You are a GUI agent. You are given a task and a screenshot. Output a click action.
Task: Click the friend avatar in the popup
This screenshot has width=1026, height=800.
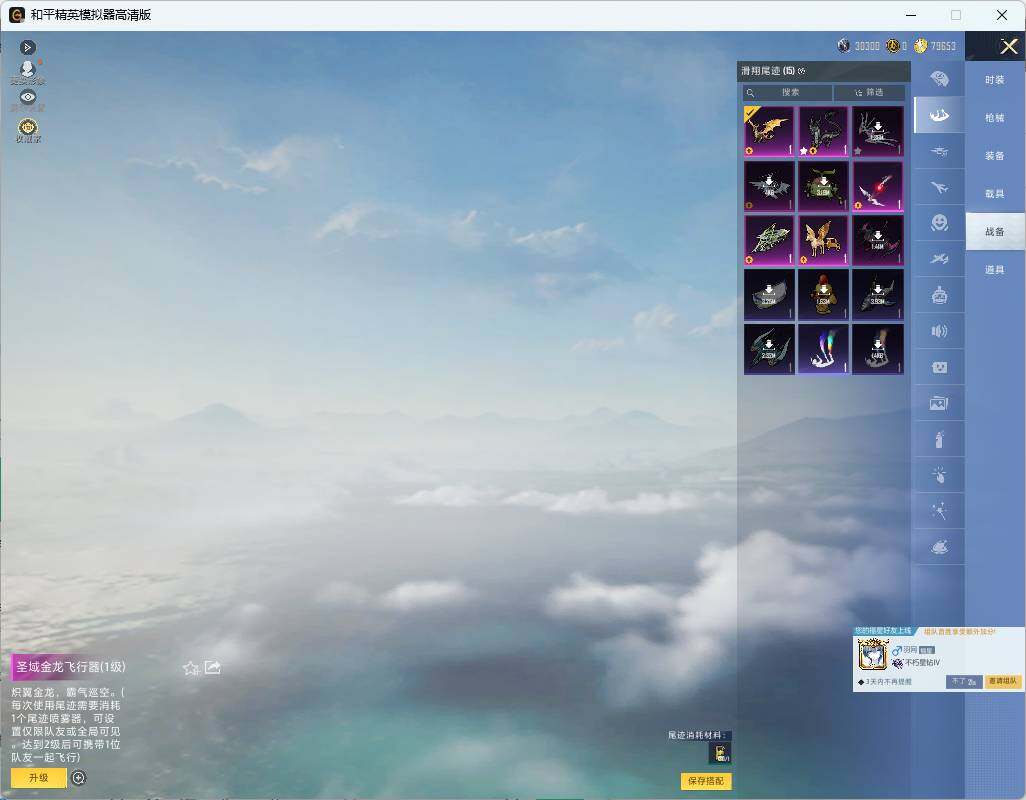tap(872, 655)
